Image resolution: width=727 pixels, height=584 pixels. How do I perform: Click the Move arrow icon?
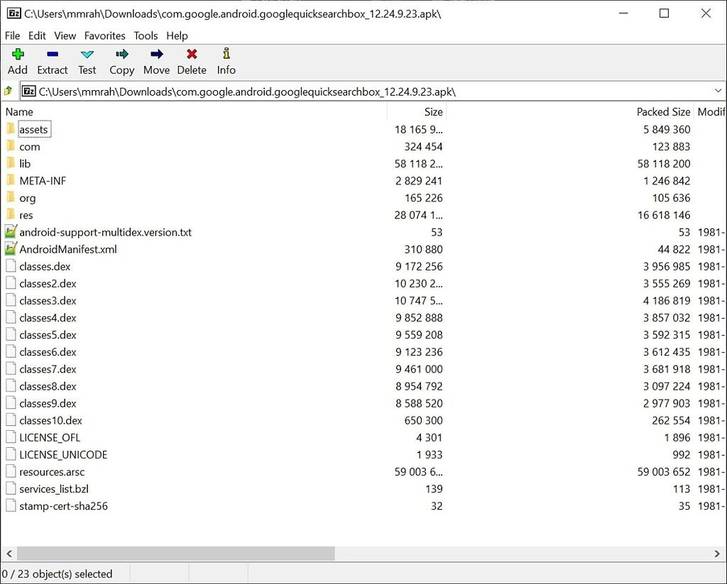[x=157, y=54]
